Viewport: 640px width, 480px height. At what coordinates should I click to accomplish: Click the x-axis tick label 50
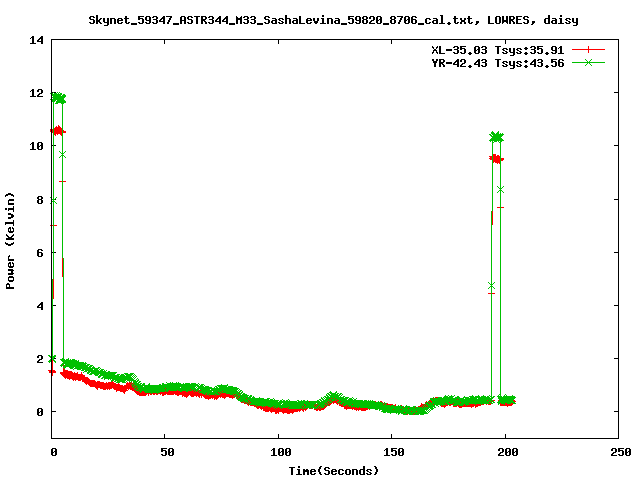167,452
